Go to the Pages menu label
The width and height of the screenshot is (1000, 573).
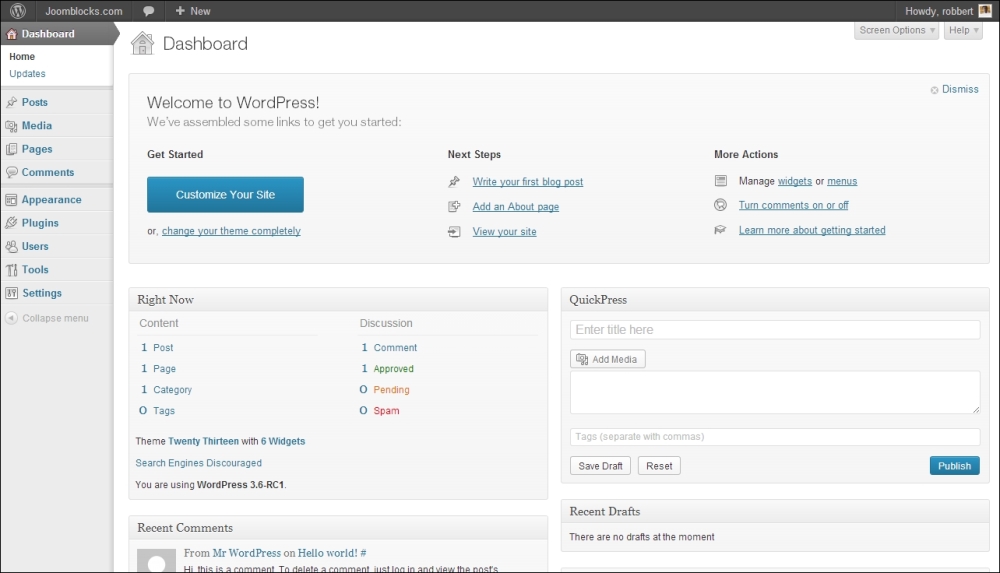coord(37,149)
